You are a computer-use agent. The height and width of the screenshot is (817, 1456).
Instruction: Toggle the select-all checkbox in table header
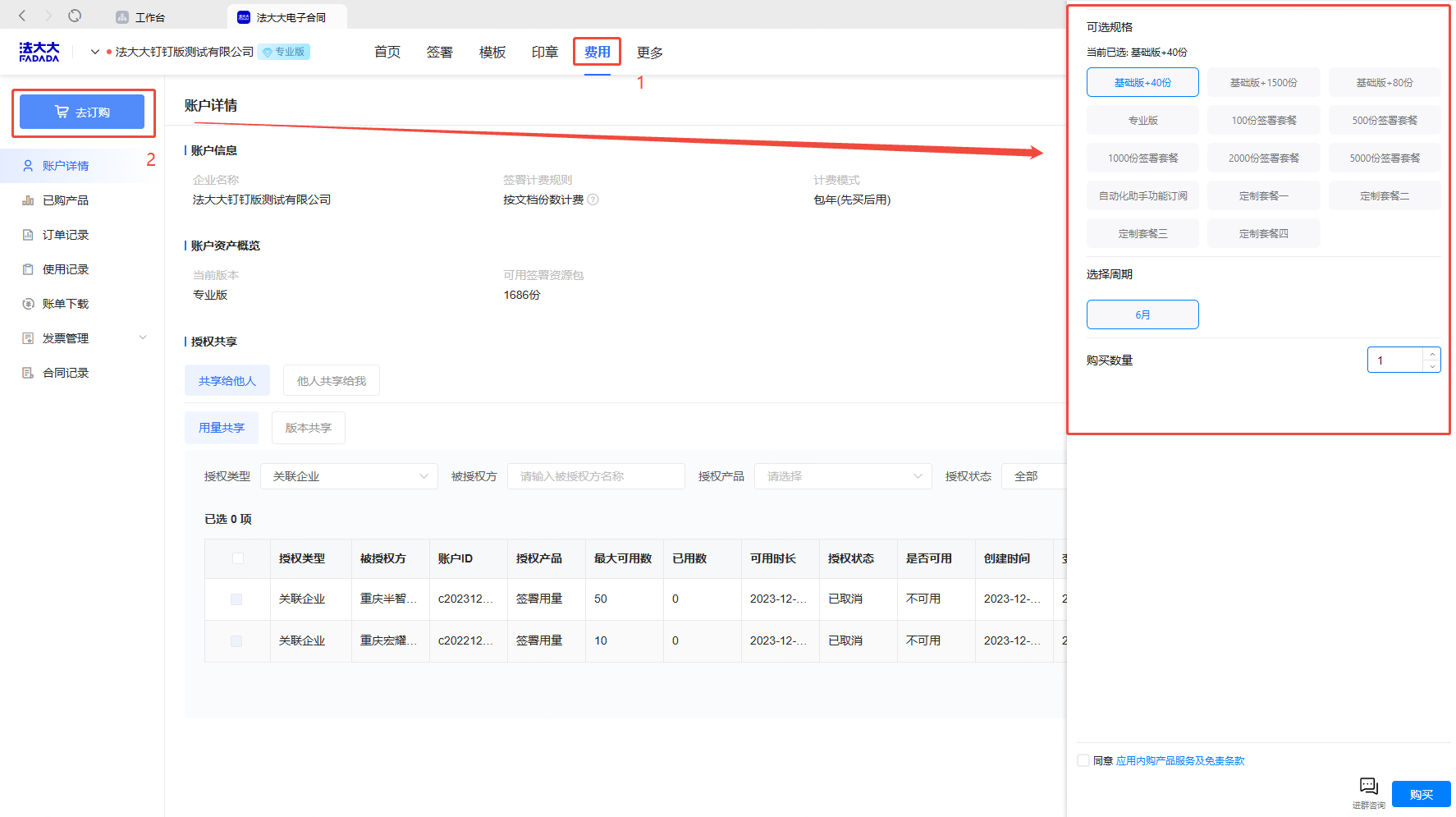pyautogui.click(x=238, y=558)
